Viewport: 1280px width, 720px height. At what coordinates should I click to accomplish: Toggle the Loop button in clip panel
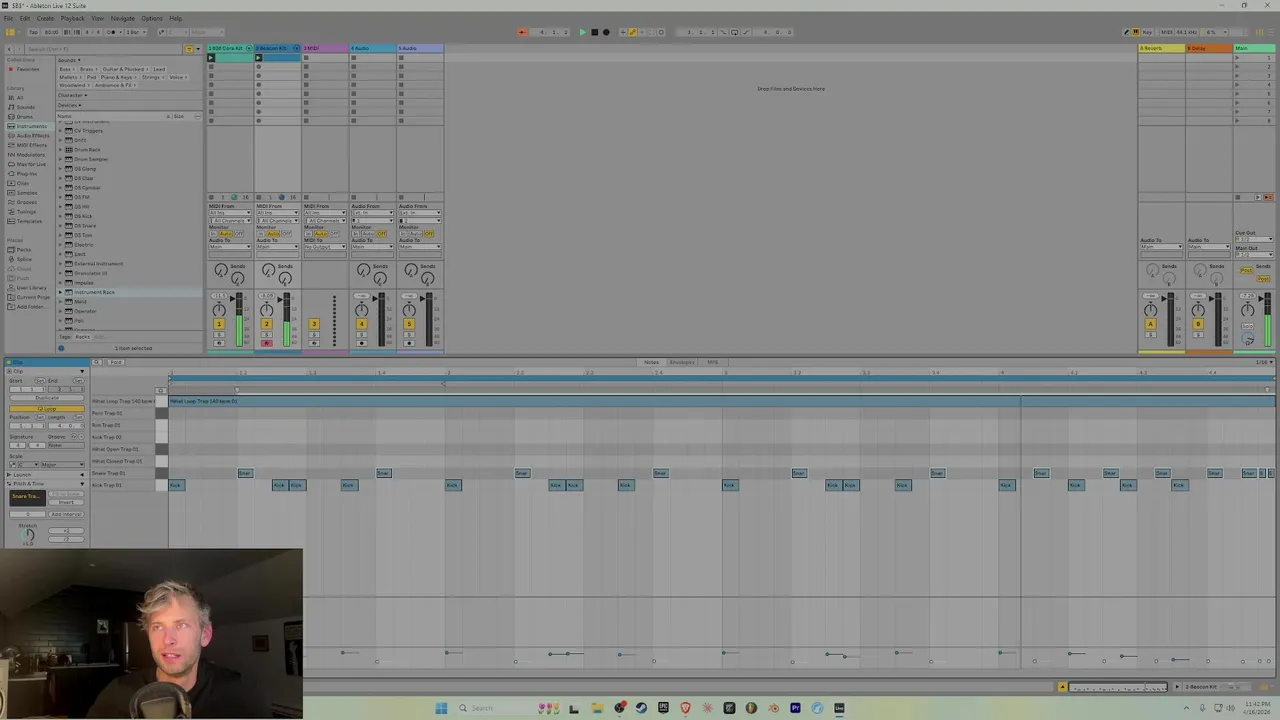point(47,408)
